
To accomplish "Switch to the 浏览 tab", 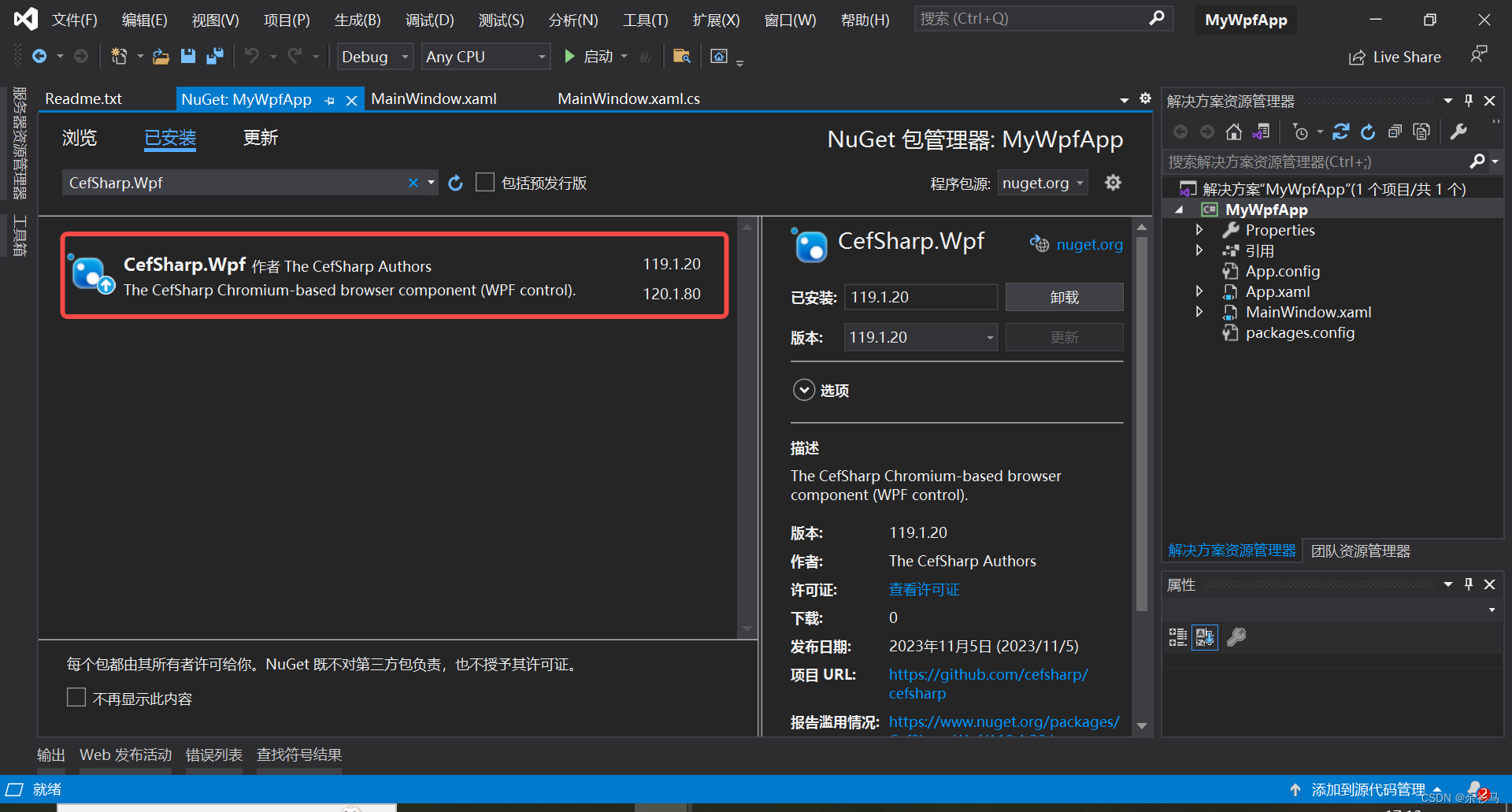I will pyautogui.click(x=79, y=138).
